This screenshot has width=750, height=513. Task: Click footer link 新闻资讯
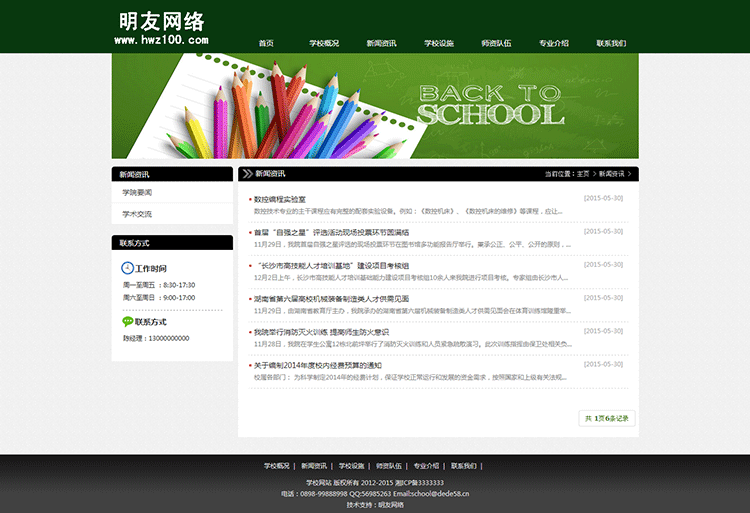pos(314,466)
